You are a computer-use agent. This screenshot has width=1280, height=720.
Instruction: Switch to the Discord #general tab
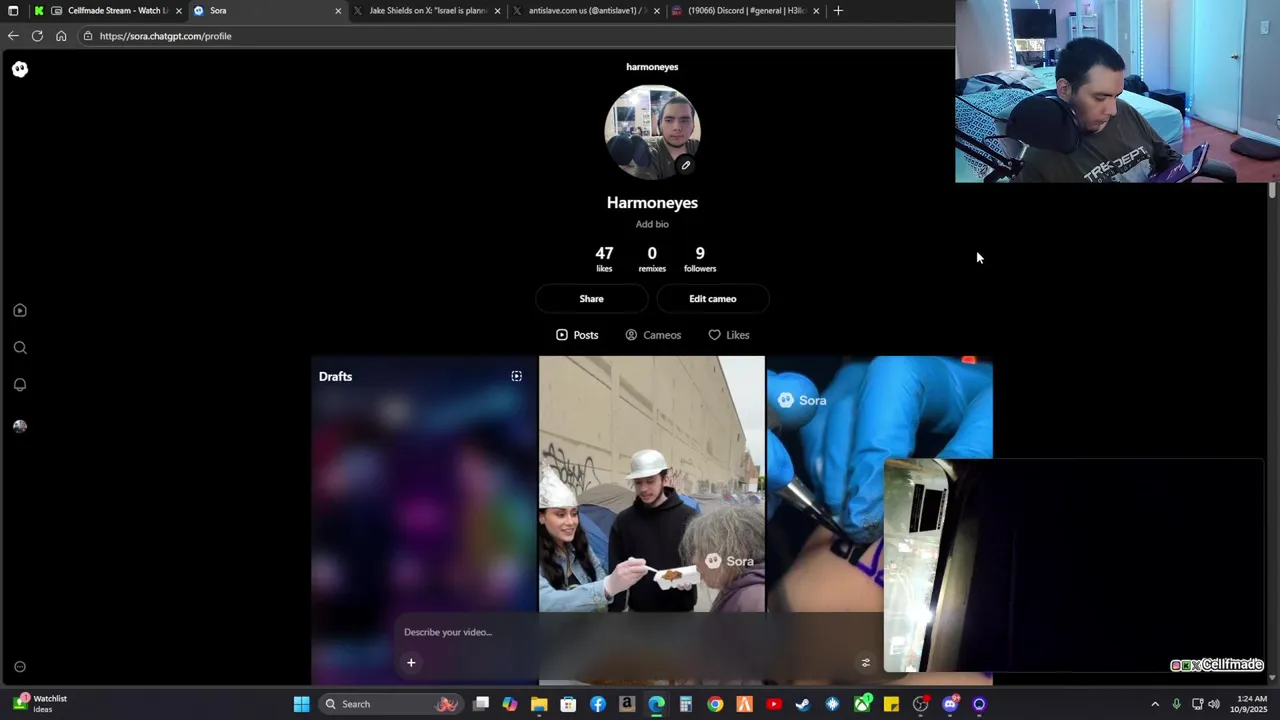tap(746, 11)
